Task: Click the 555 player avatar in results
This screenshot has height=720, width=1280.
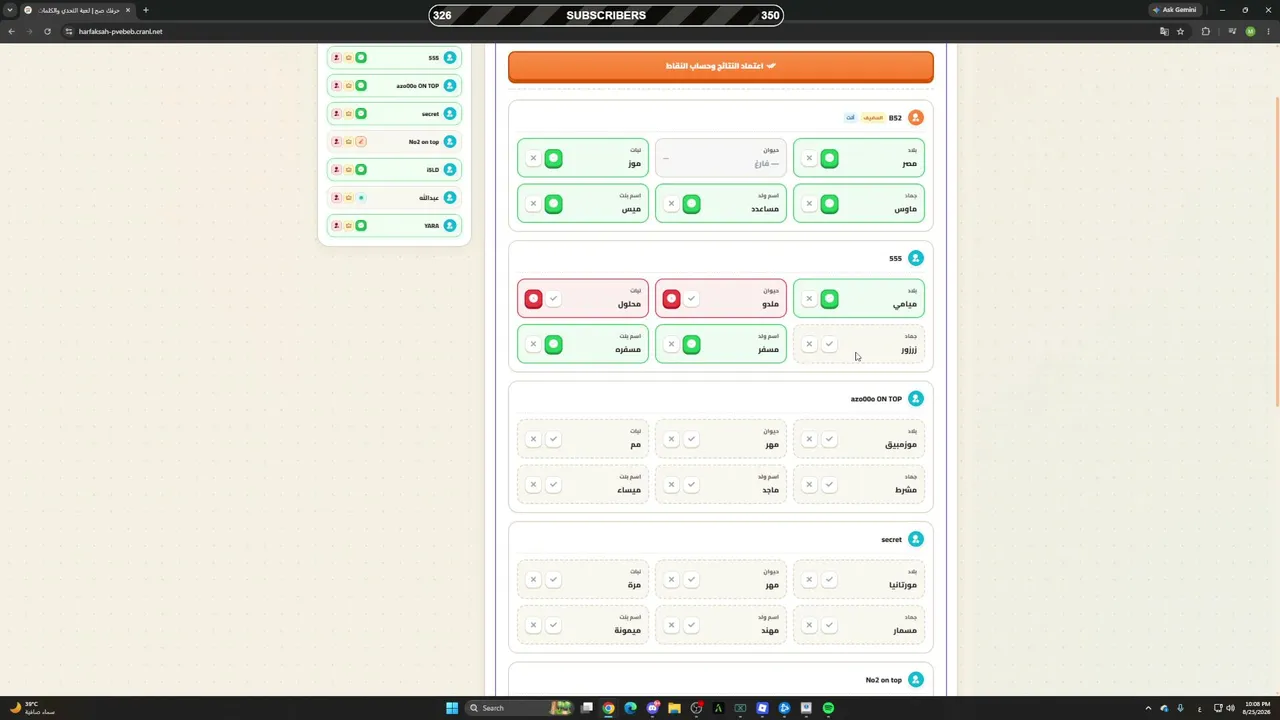Action: [x=915, y=258]
